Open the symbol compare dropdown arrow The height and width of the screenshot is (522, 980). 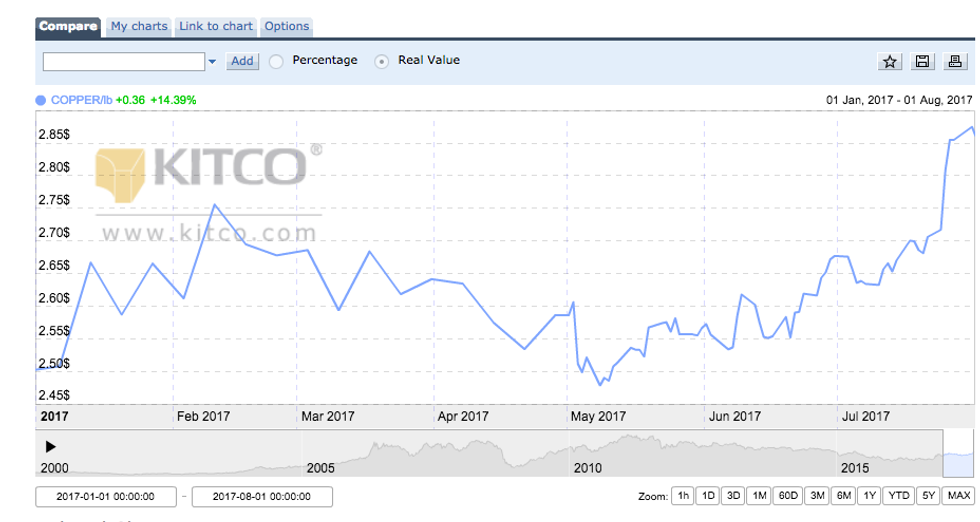pyautogui.click(x=212, y=62)
